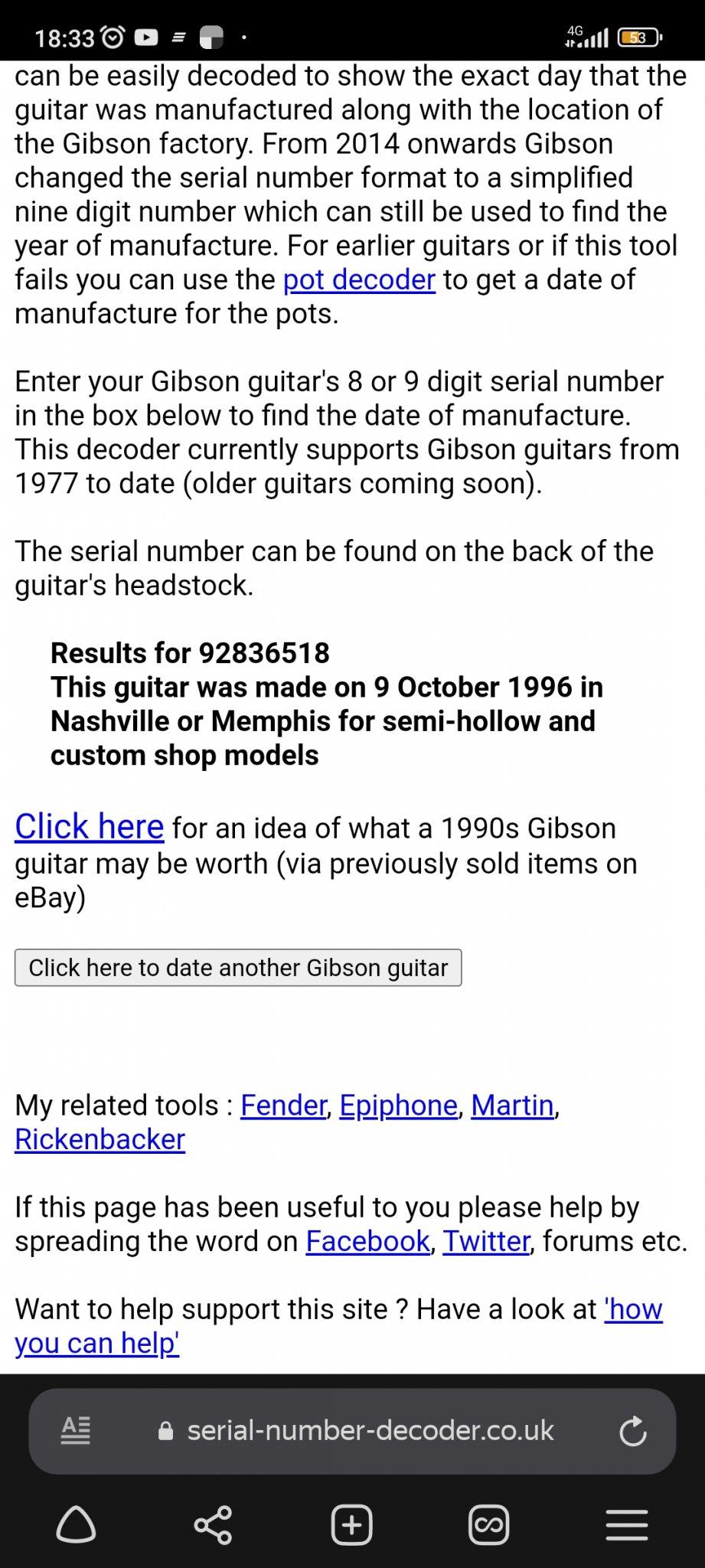This screenshot has width=705, height=1568.
Task: Tap the battery indicator in status bar
Action: tap(639, 37)
